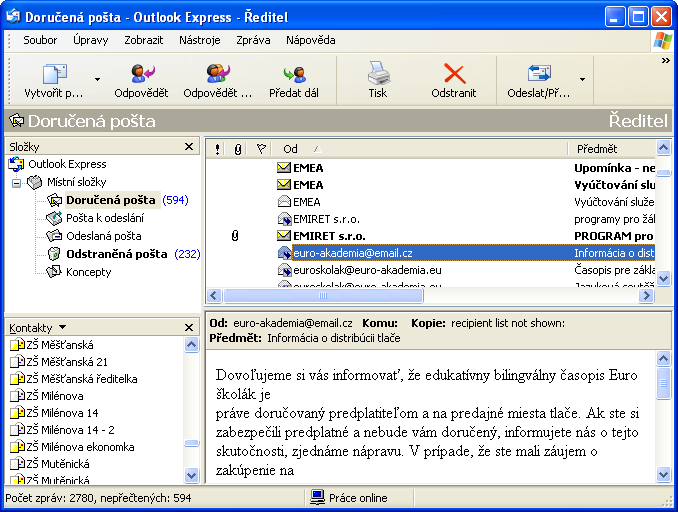Screen dimensions: 678x512
Task: Select the euro-akademia@email.cz message
Action: point(431,253)
